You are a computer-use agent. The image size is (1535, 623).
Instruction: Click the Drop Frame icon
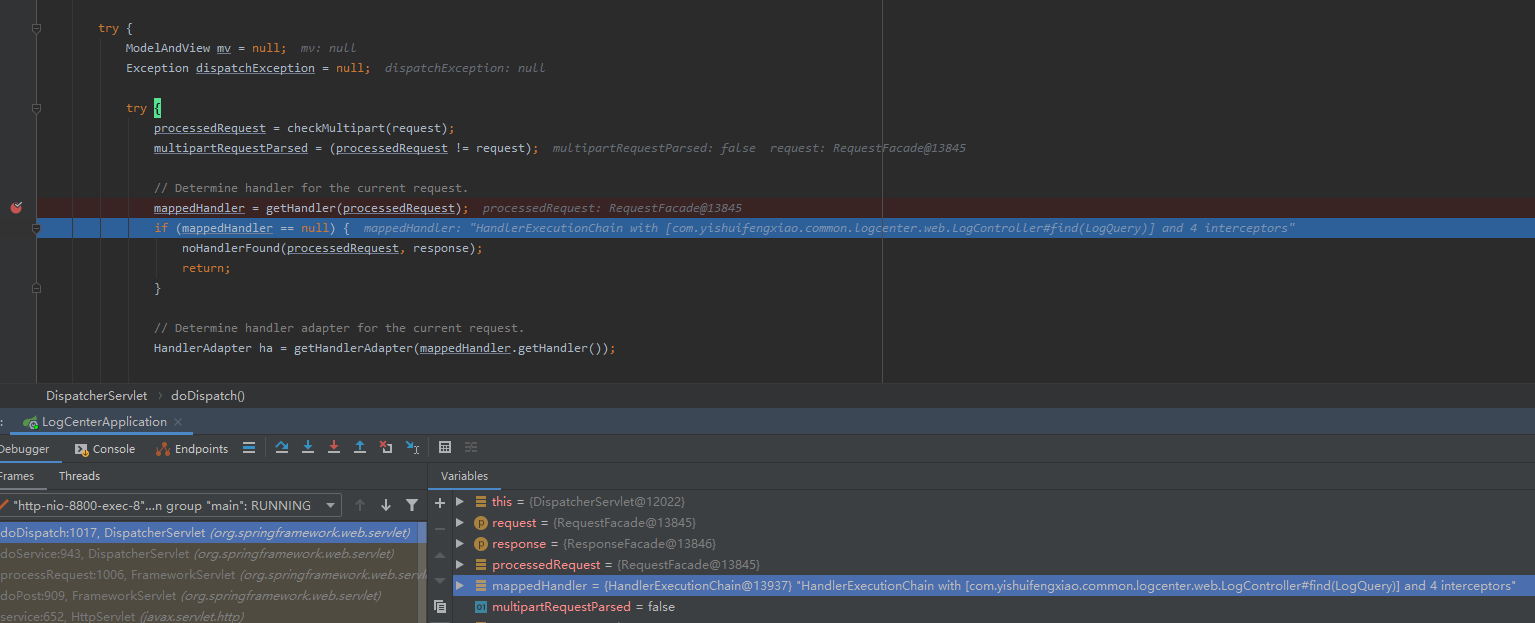(386, 447)
